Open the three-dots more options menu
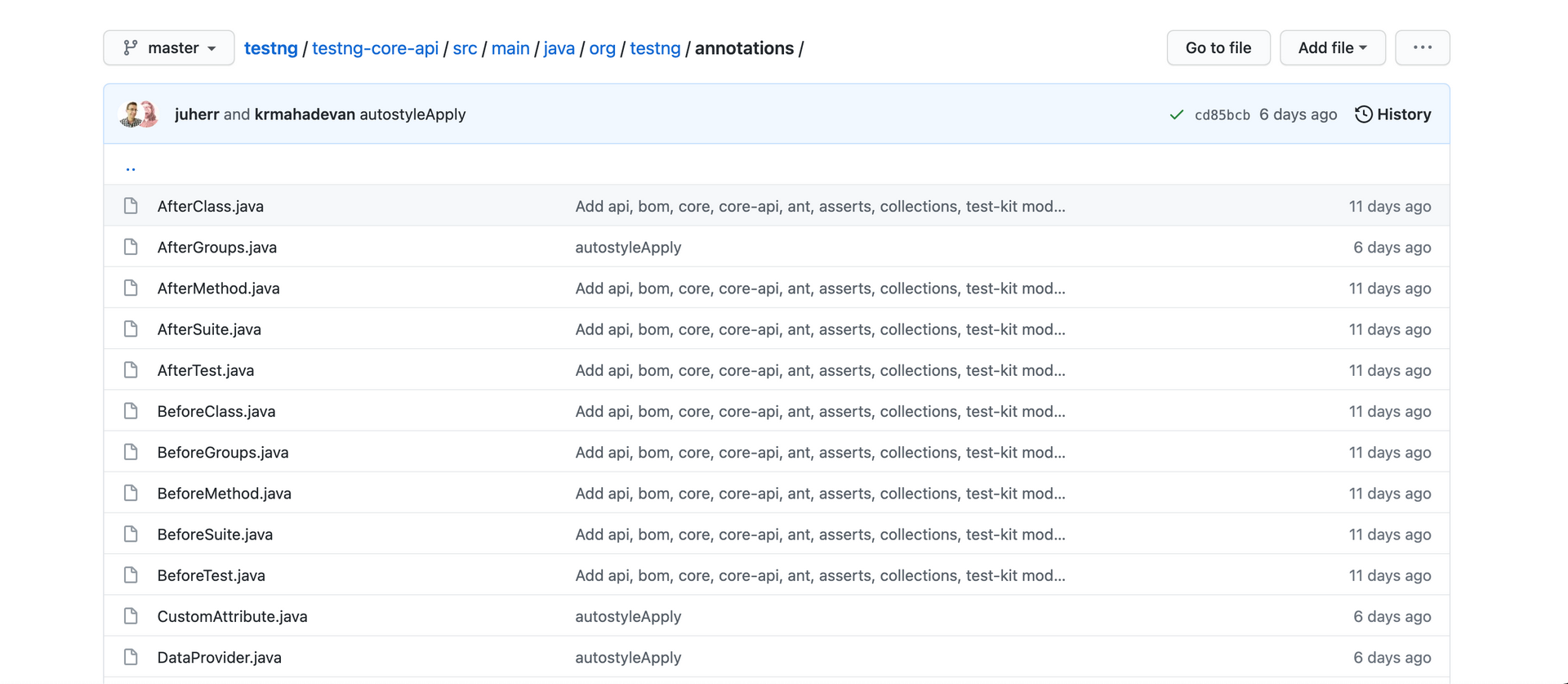Screen dimensions: 1568x684 [1423, 47]
